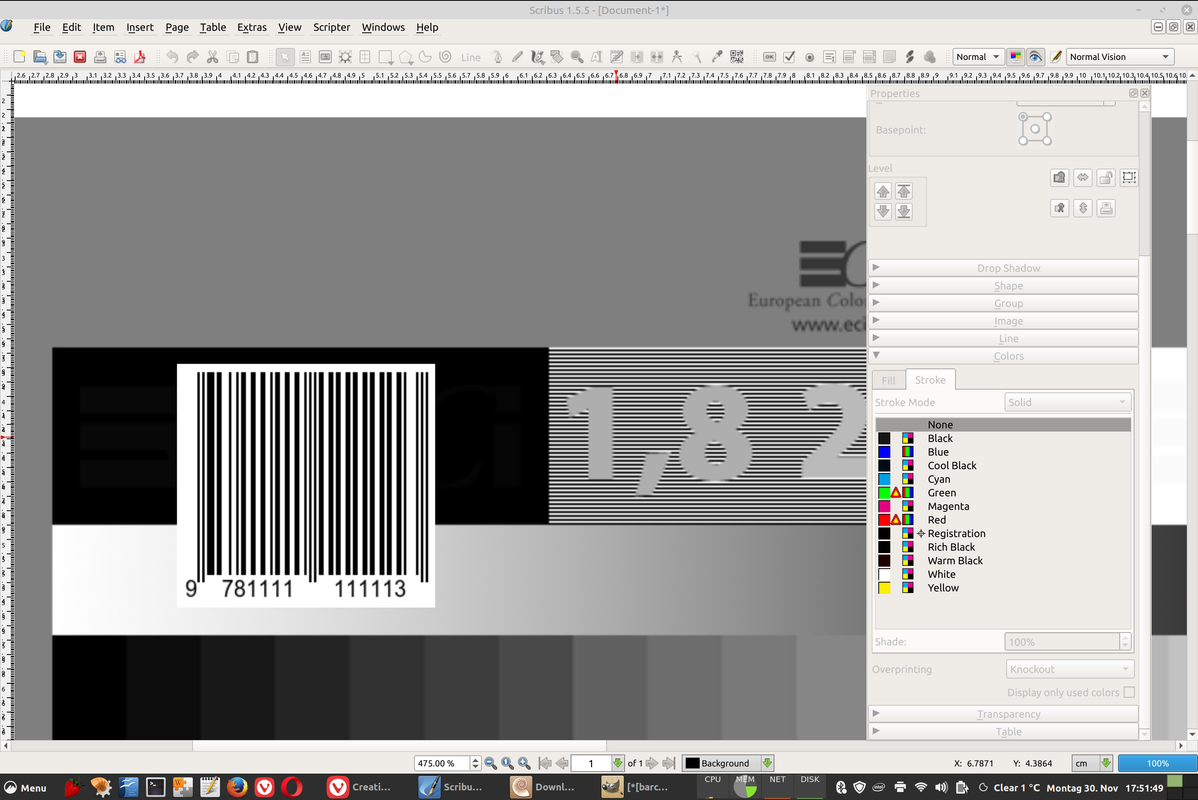1198x800 pixels.
Task: Open the Extras menu
Action: point(252,28)
